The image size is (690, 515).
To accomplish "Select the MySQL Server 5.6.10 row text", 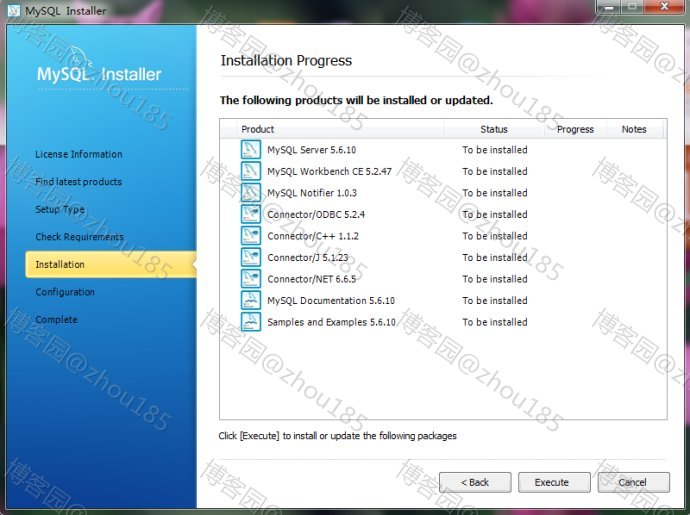I will (x=312, y=150).
